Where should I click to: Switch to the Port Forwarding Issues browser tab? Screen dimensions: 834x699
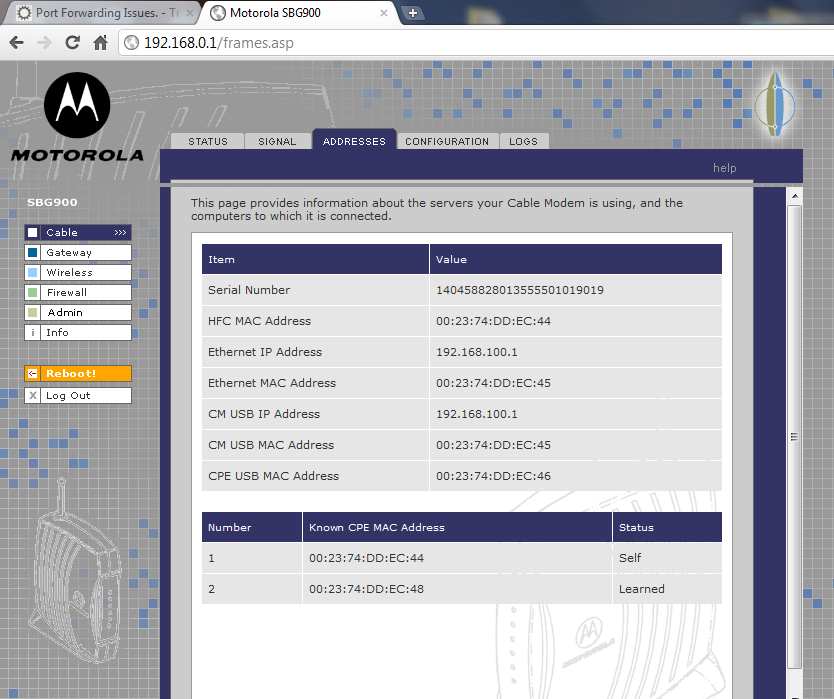click(101, 13)
